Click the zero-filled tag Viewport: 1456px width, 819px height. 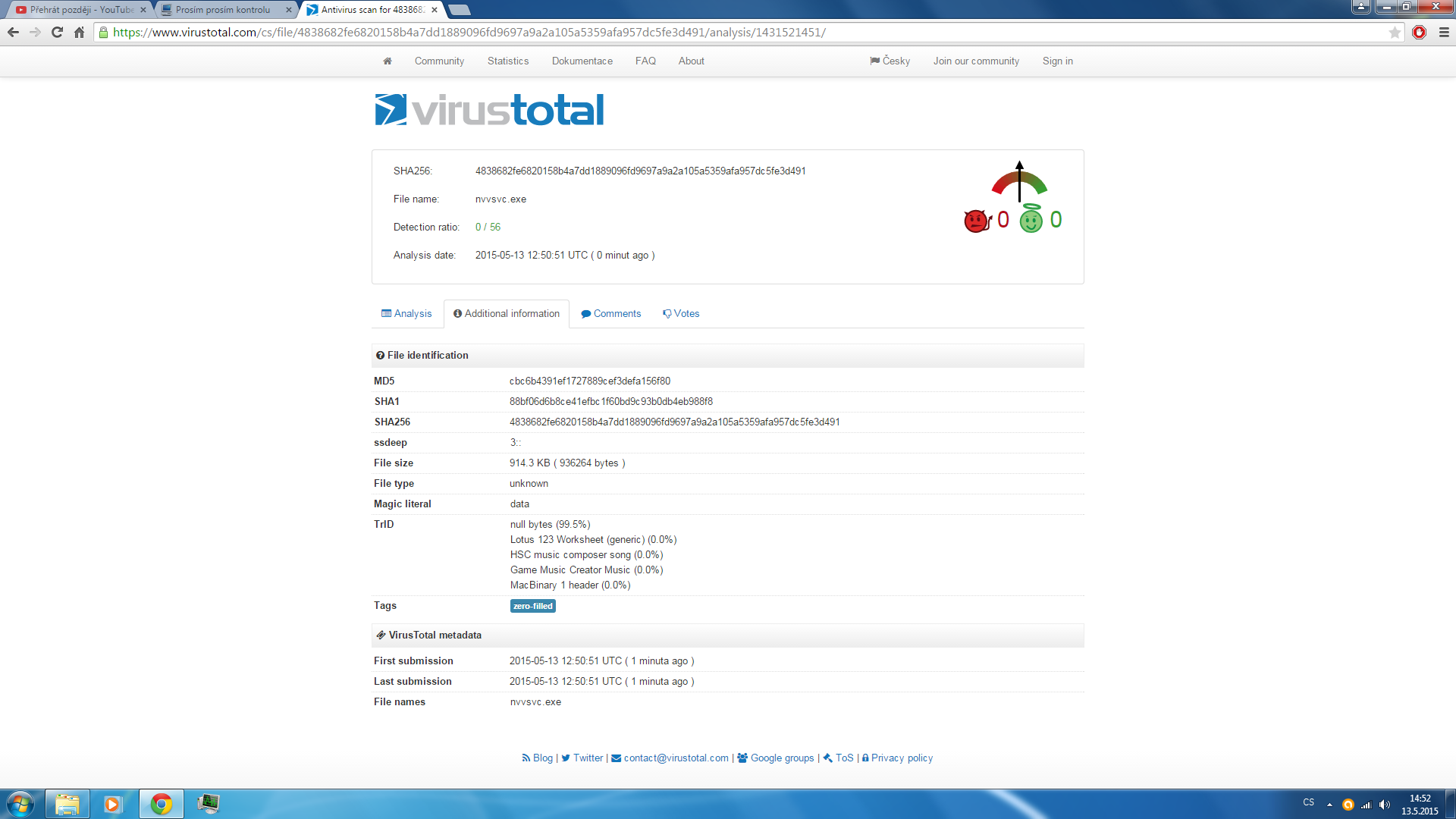pos(533,606)
